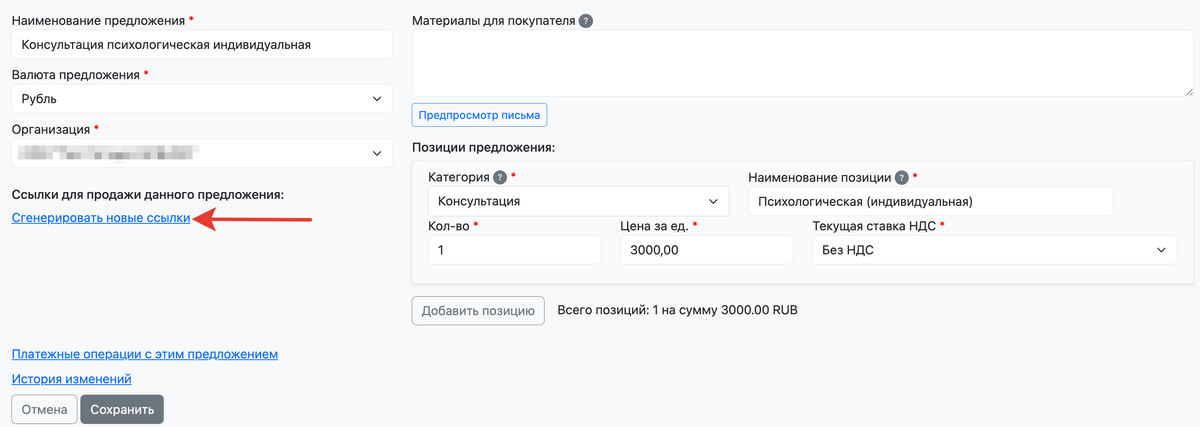Click the Добавить позицию button
Screen dimensions: 1200x427
(478, 310)
